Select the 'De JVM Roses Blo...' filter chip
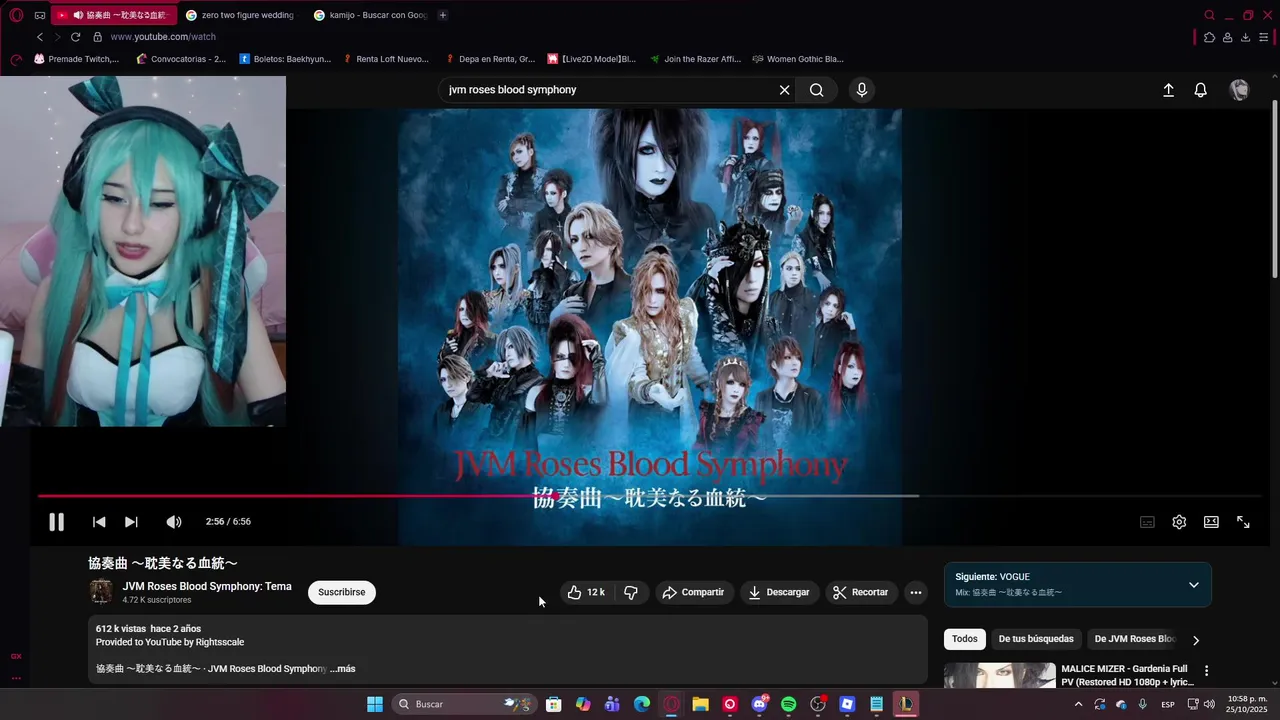 tap(1135, 639)
